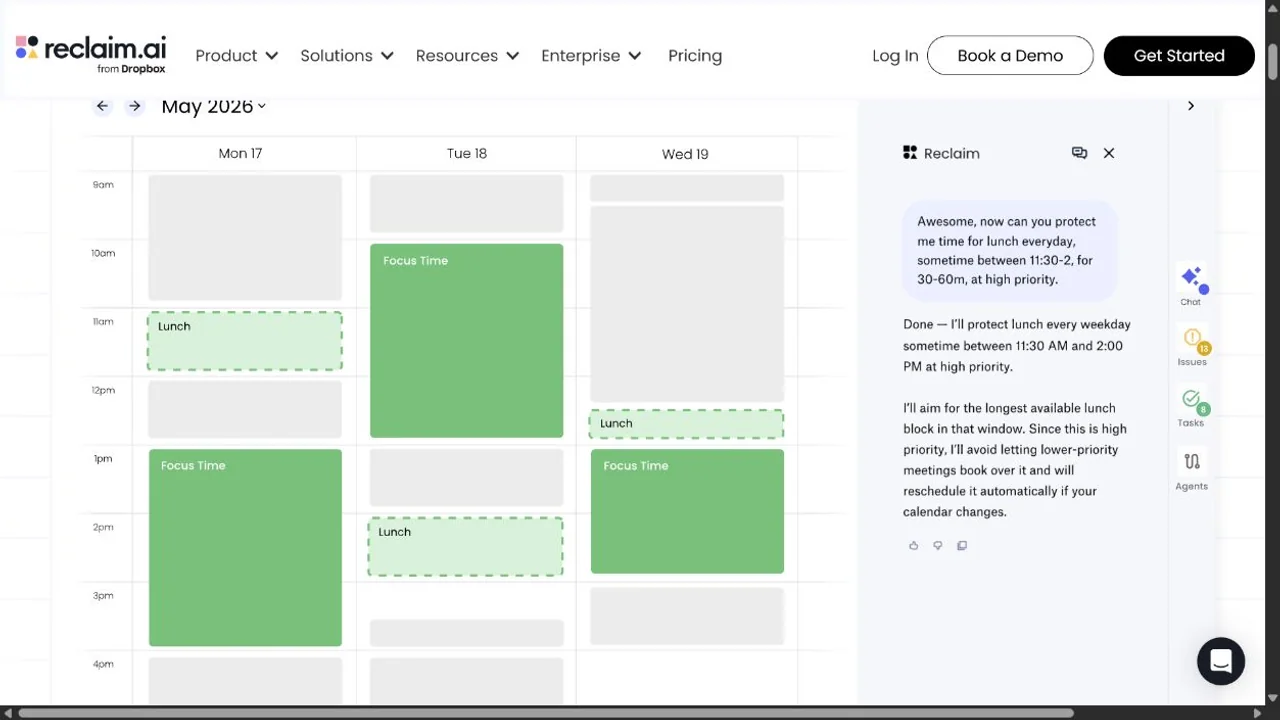
Task: Open new chat icon in Reclaim panel
Action: coord(1079,153)
